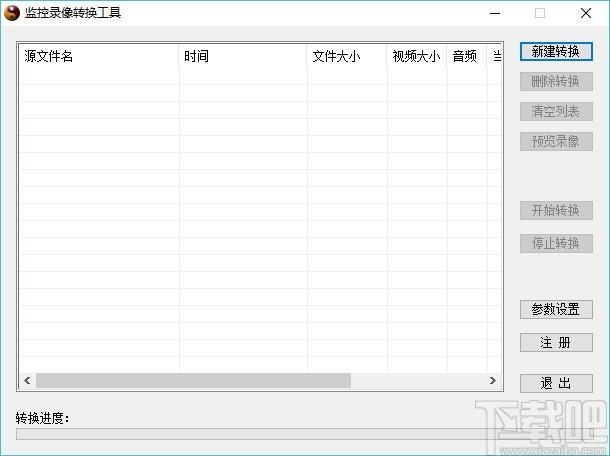Stop conversion with 停止转换 button
The height and width of the screenshot is (456, 610).
point(556,244)
